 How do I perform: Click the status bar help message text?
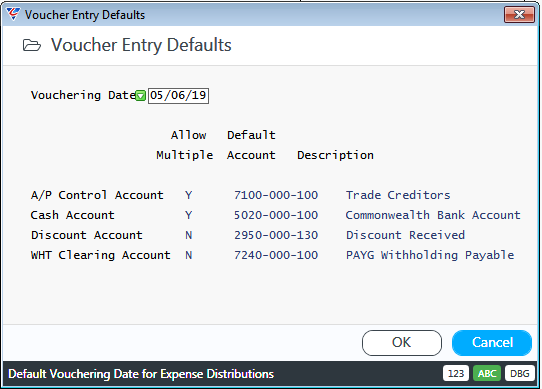point(141,374)
